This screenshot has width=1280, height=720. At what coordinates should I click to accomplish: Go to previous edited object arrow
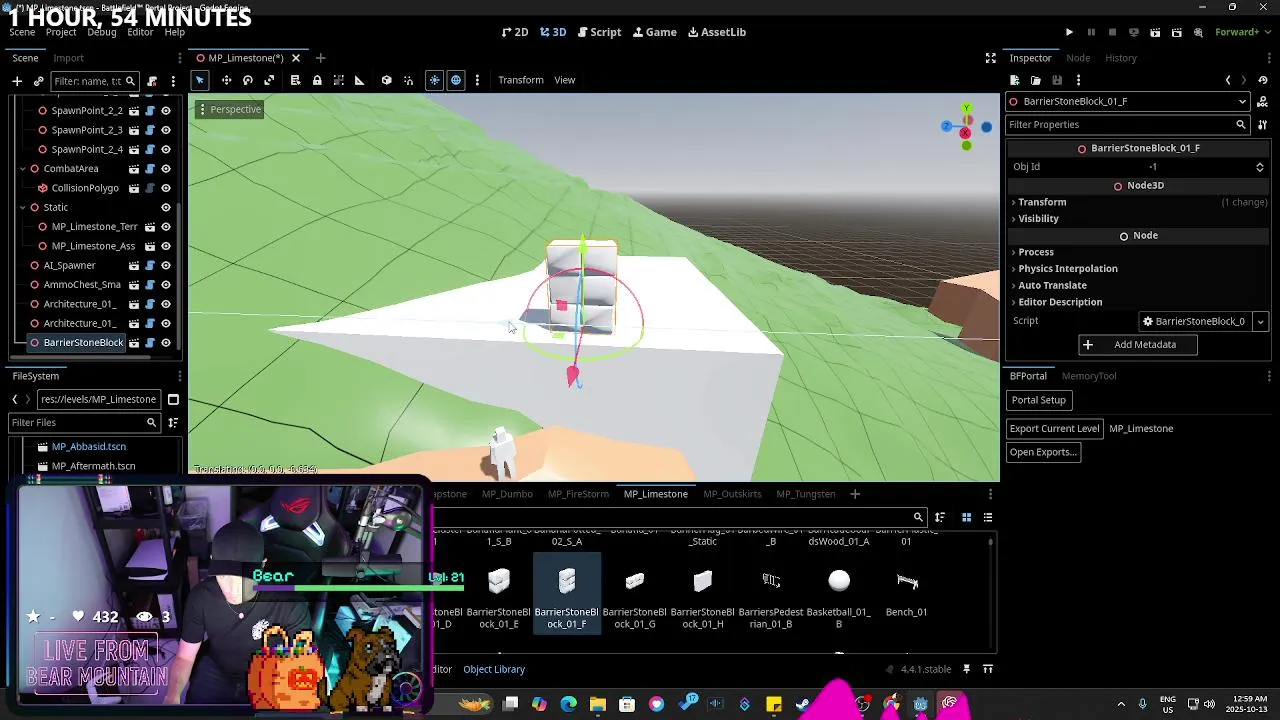(x=1228, y=80)
